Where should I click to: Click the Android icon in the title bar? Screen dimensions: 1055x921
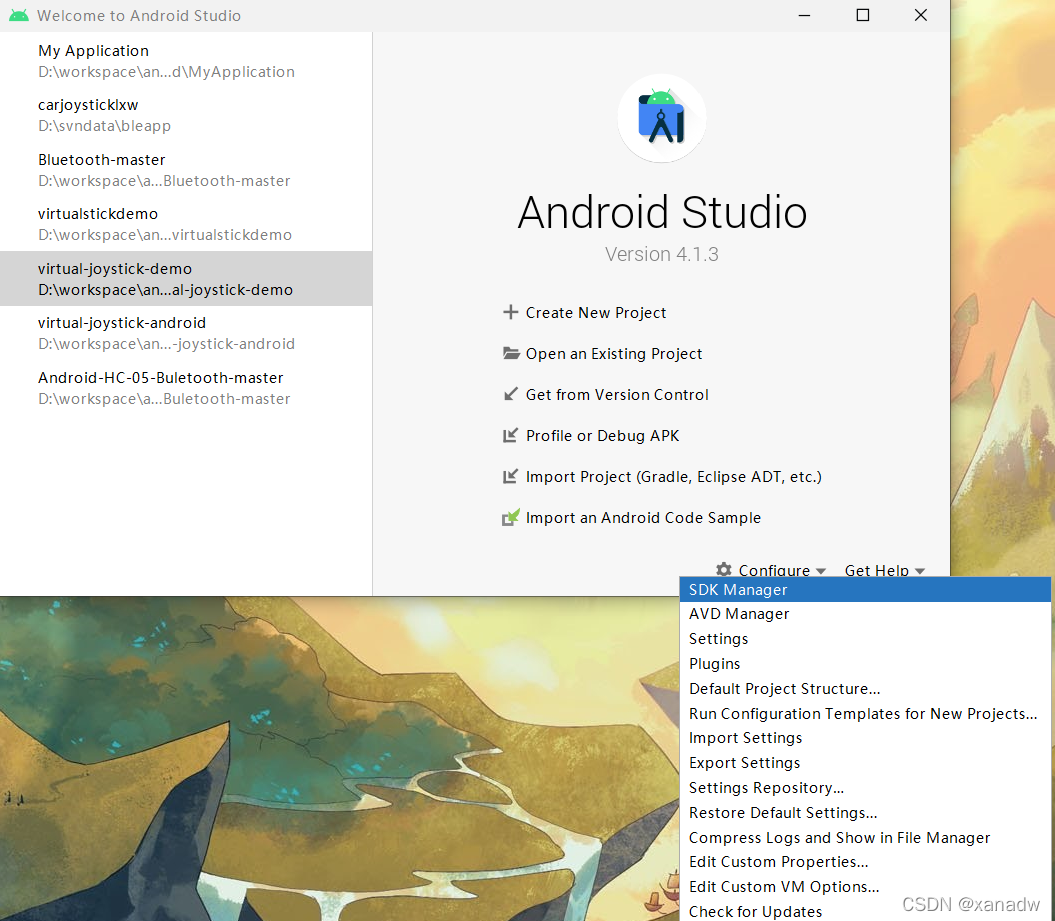click(x=19, y=15)
